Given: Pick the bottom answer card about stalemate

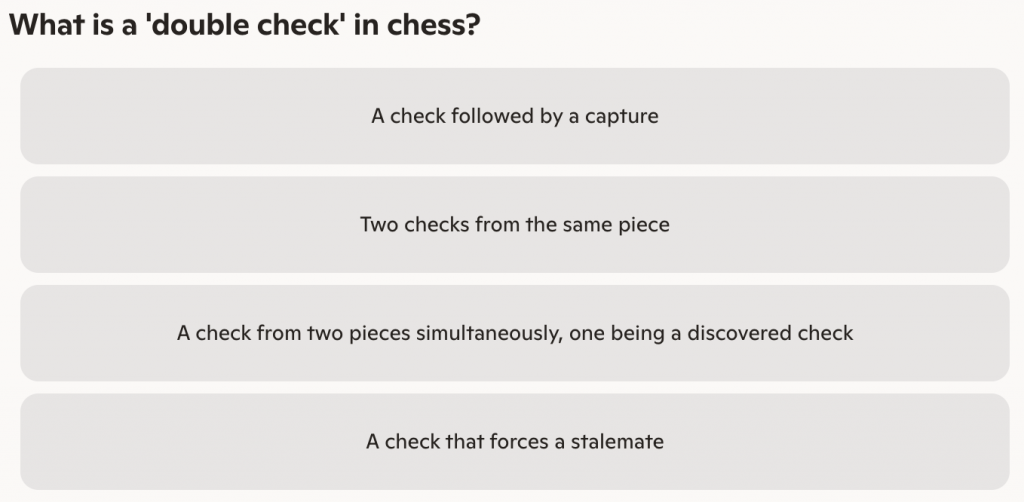Looking at the screenshot, I should click(514, 441).
